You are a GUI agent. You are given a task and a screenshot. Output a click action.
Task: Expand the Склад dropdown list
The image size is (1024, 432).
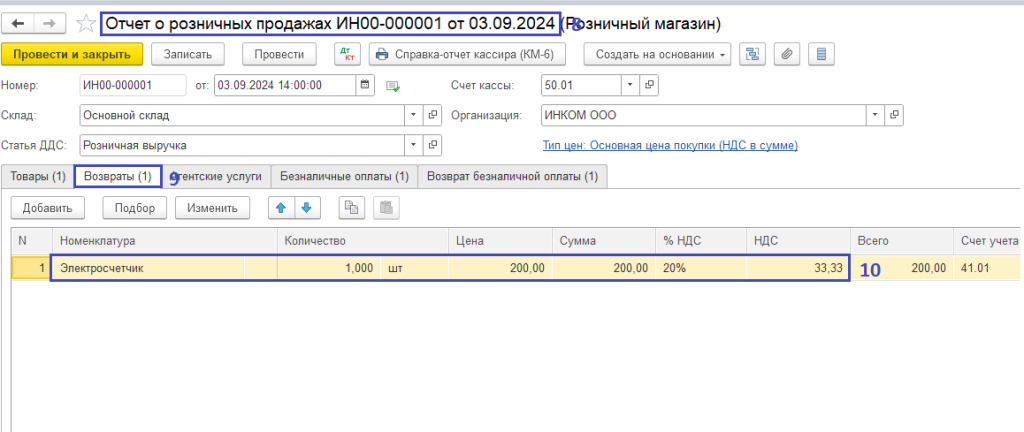(414, 116)
